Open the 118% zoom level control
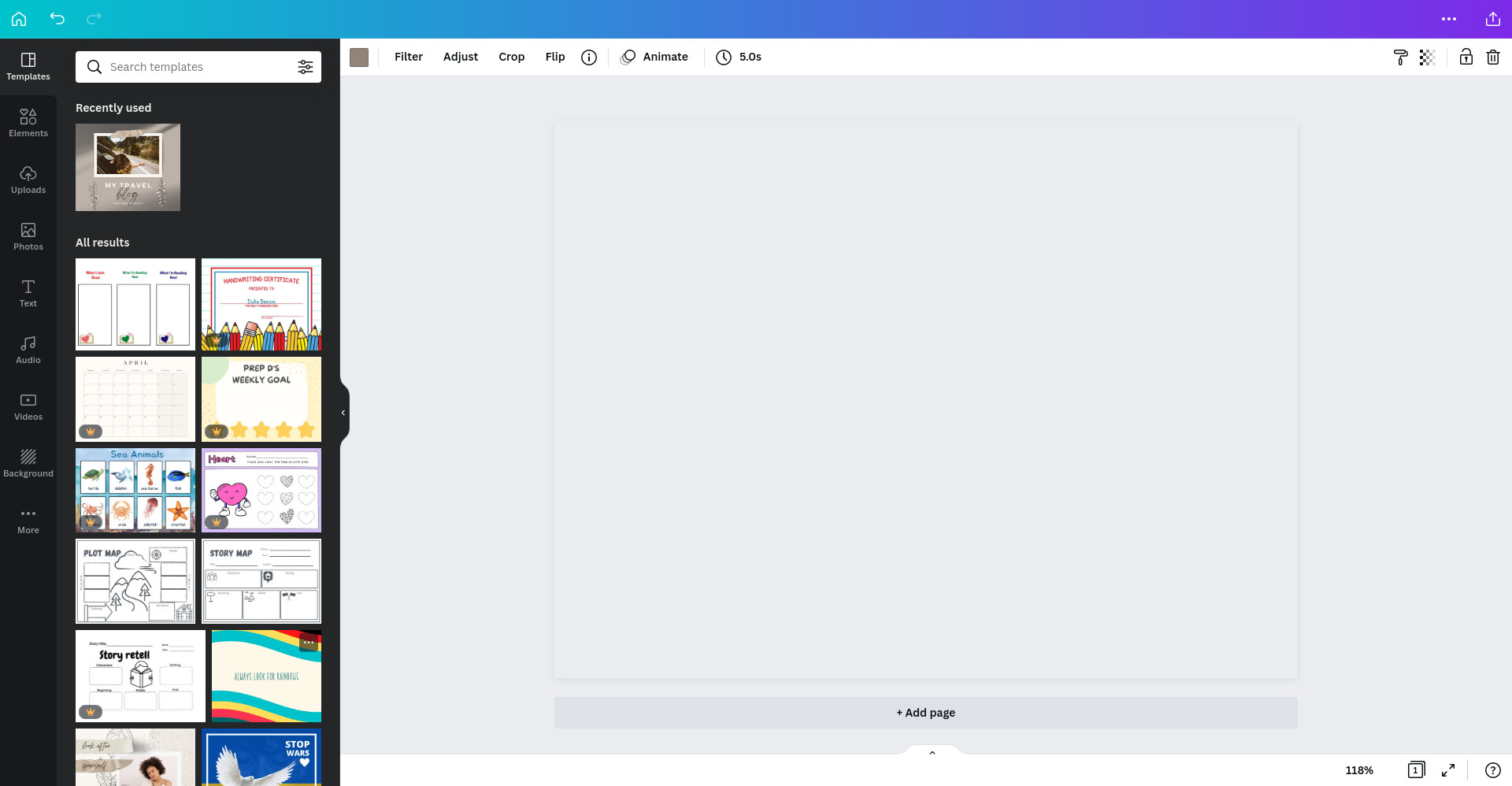Viewport: 1512px width, 786px height. tap(1359, 770)
